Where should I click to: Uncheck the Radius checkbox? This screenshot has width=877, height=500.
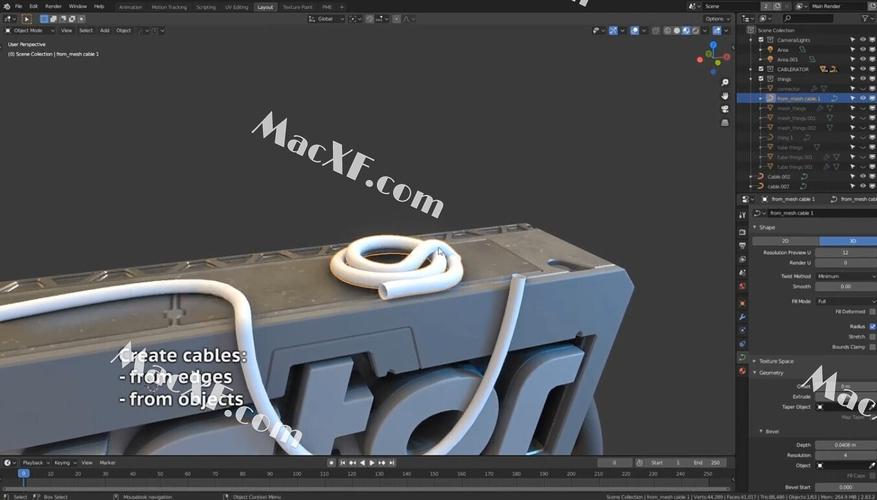[873, 327]
